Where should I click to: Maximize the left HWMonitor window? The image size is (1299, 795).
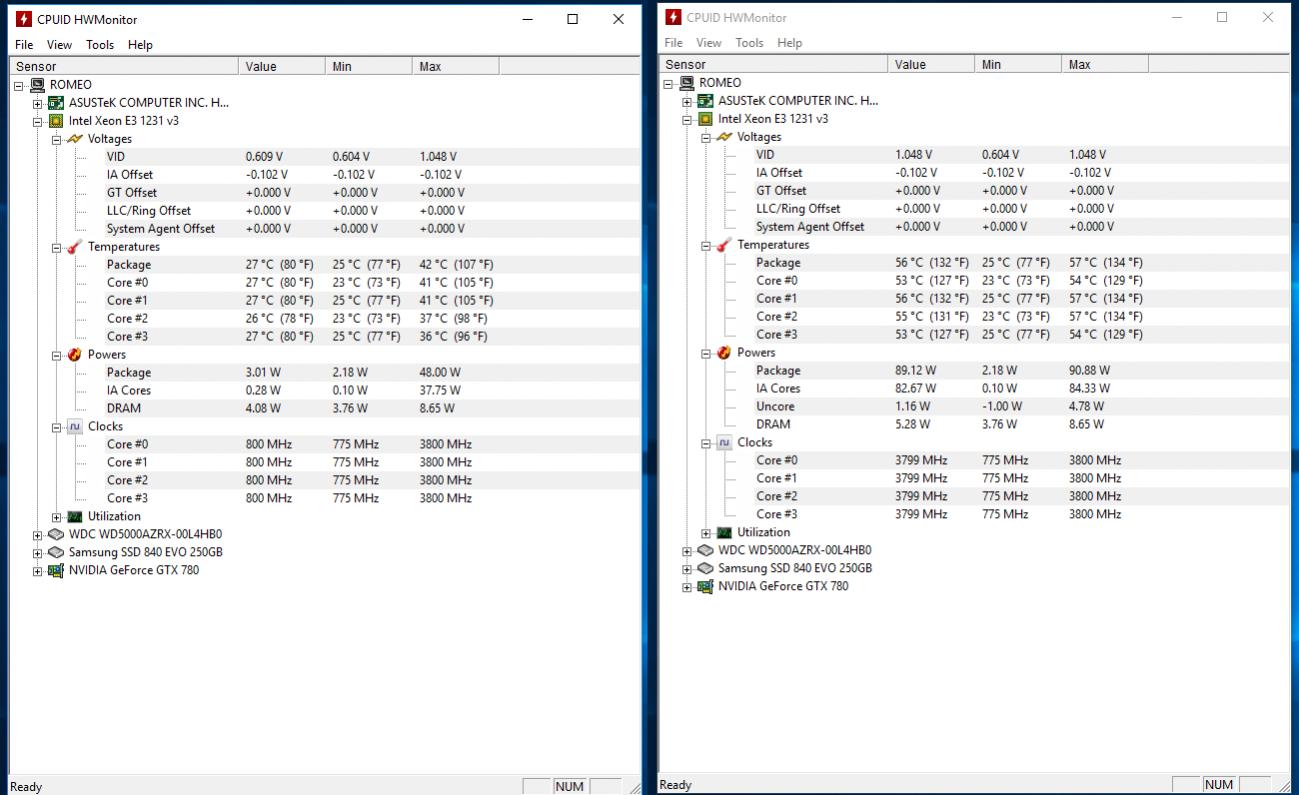tap(572, 19)
